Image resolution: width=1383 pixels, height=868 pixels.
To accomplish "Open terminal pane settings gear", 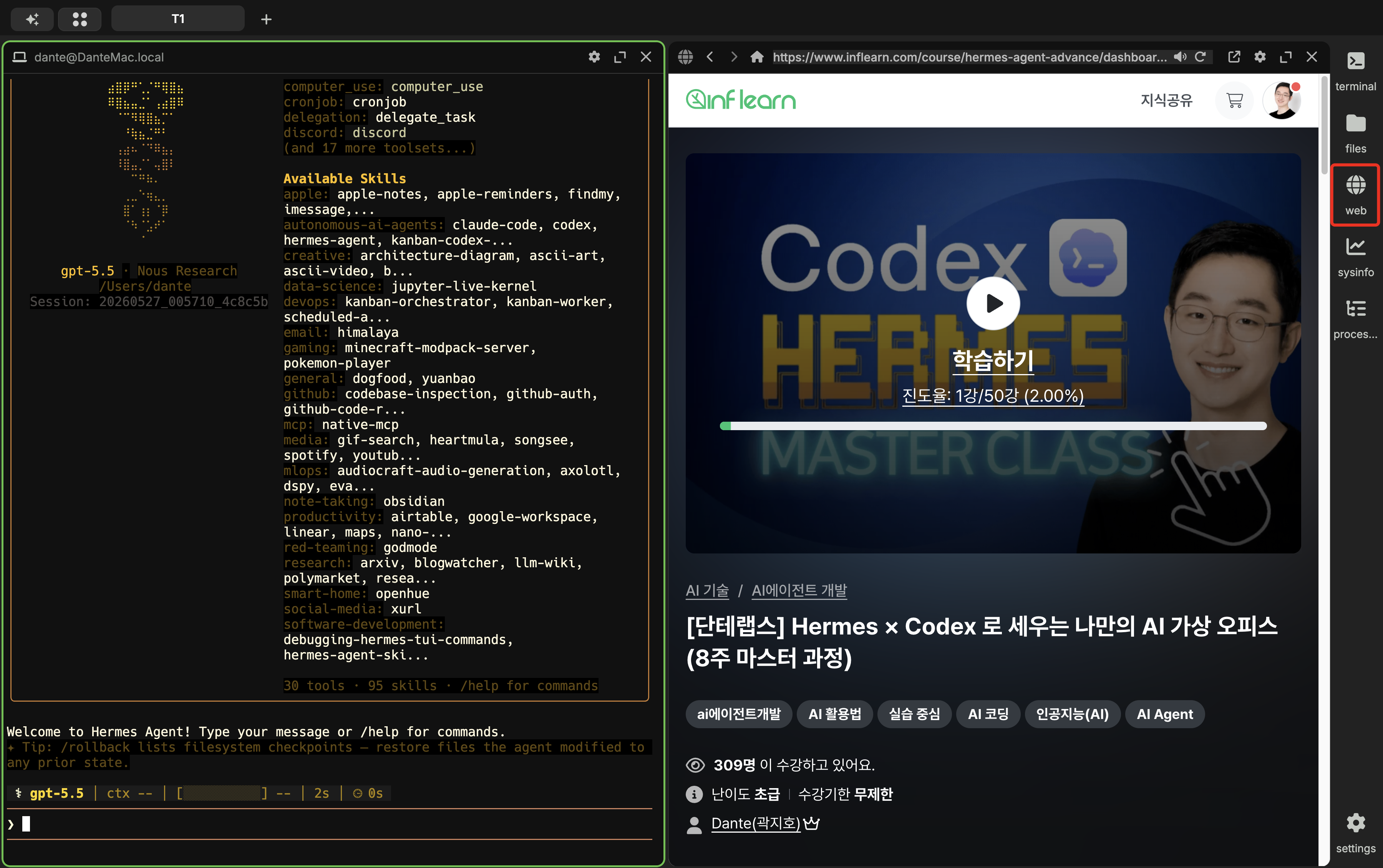I will click(x=594, y=57).
